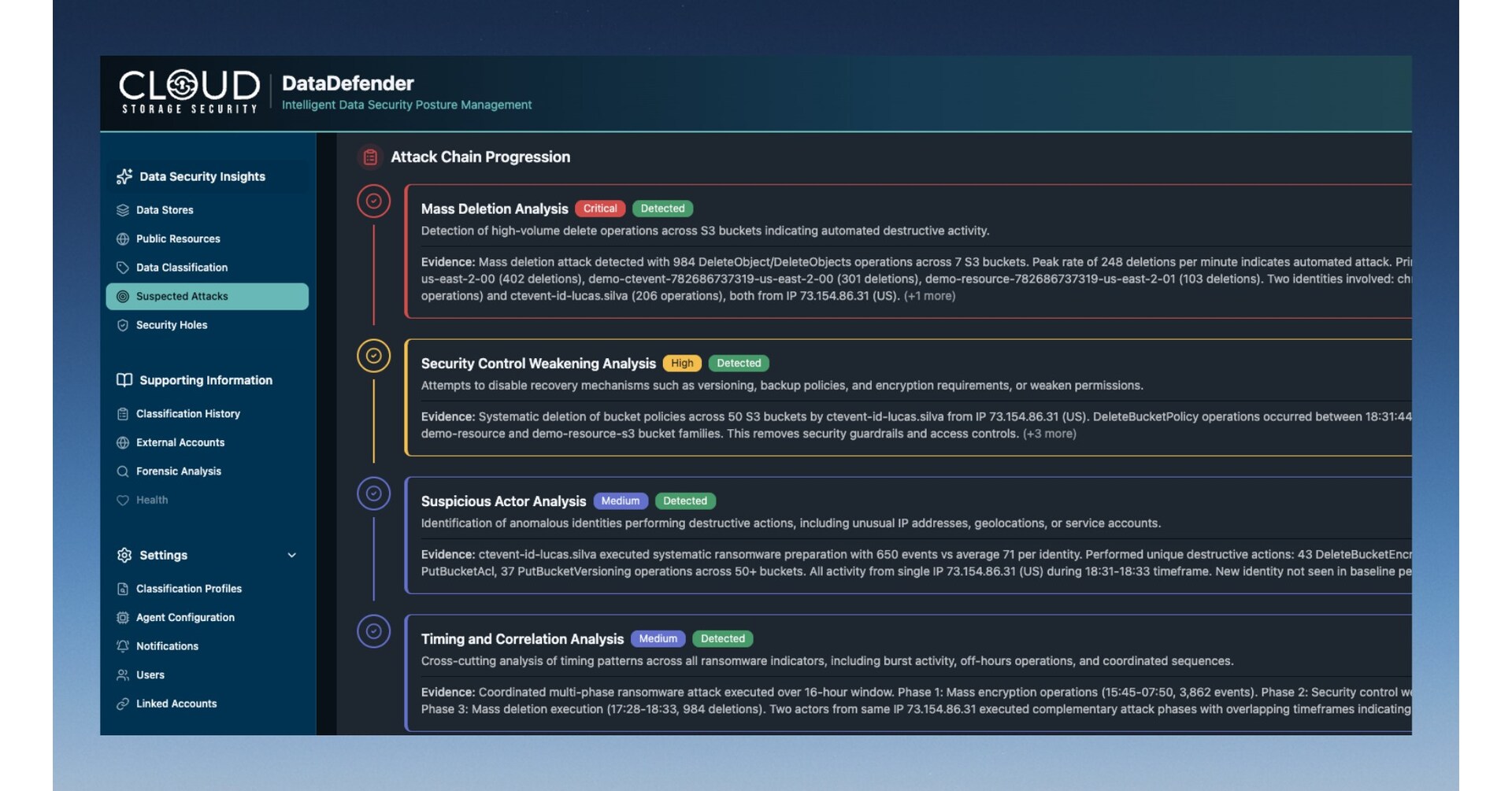
Task: Expand '+3 more' evidence in Security Control Weakening
Action: coord(1049,434)
